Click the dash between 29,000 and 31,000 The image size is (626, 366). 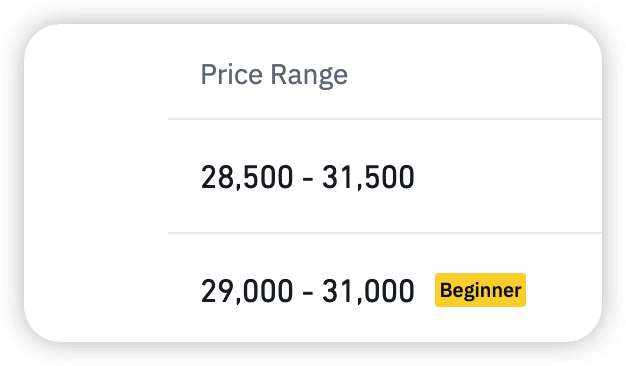pyautogui.click(x=308, y=293)
